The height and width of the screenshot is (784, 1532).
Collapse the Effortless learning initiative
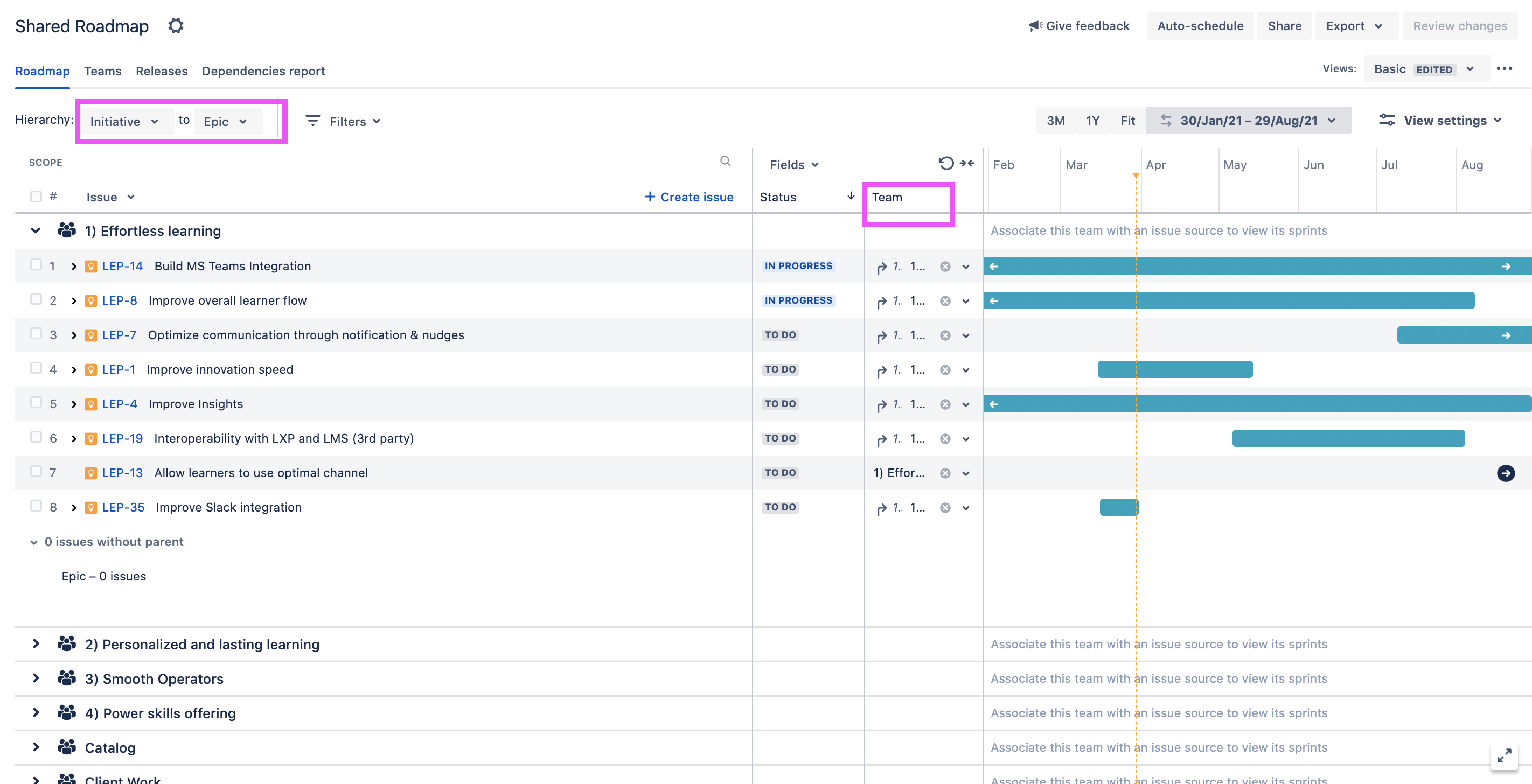(35, 230)
